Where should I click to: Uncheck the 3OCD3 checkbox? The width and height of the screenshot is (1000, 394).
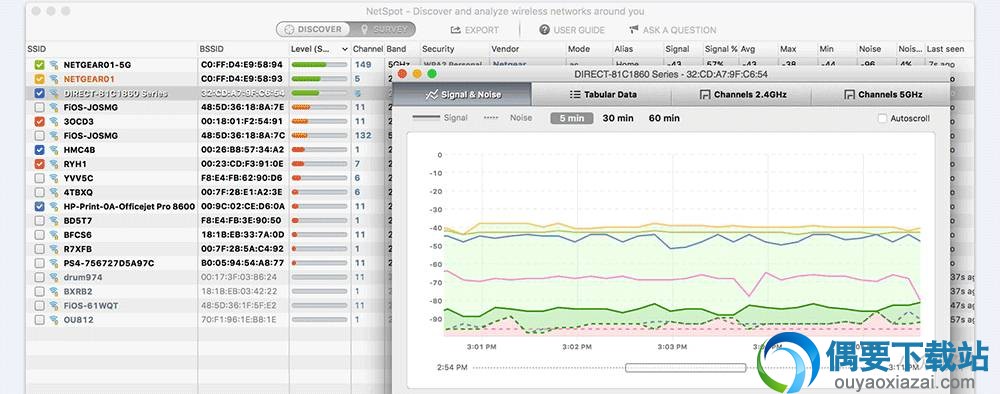tap(40, 121)
